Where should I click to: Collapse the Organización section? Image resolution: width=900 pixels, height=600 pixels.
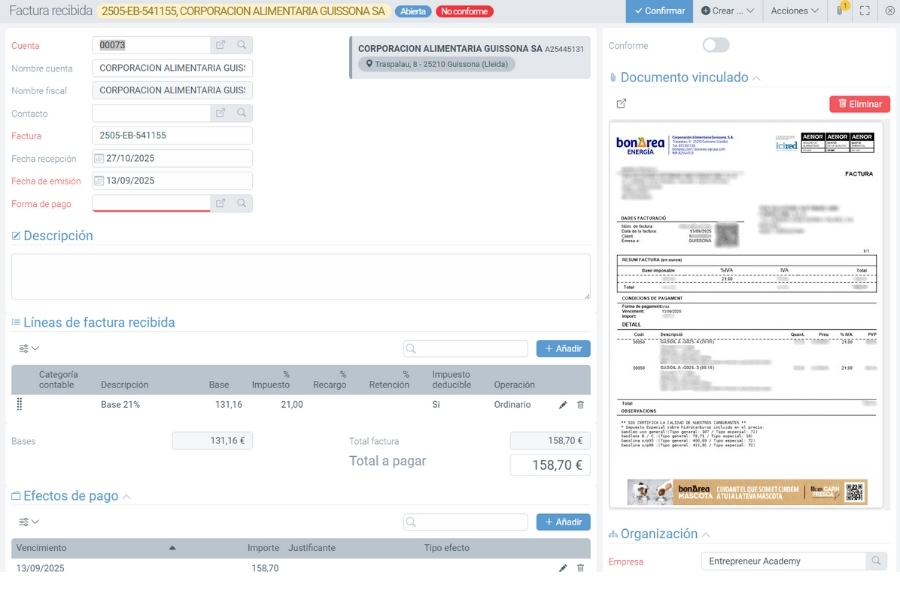tap(706, 535)
